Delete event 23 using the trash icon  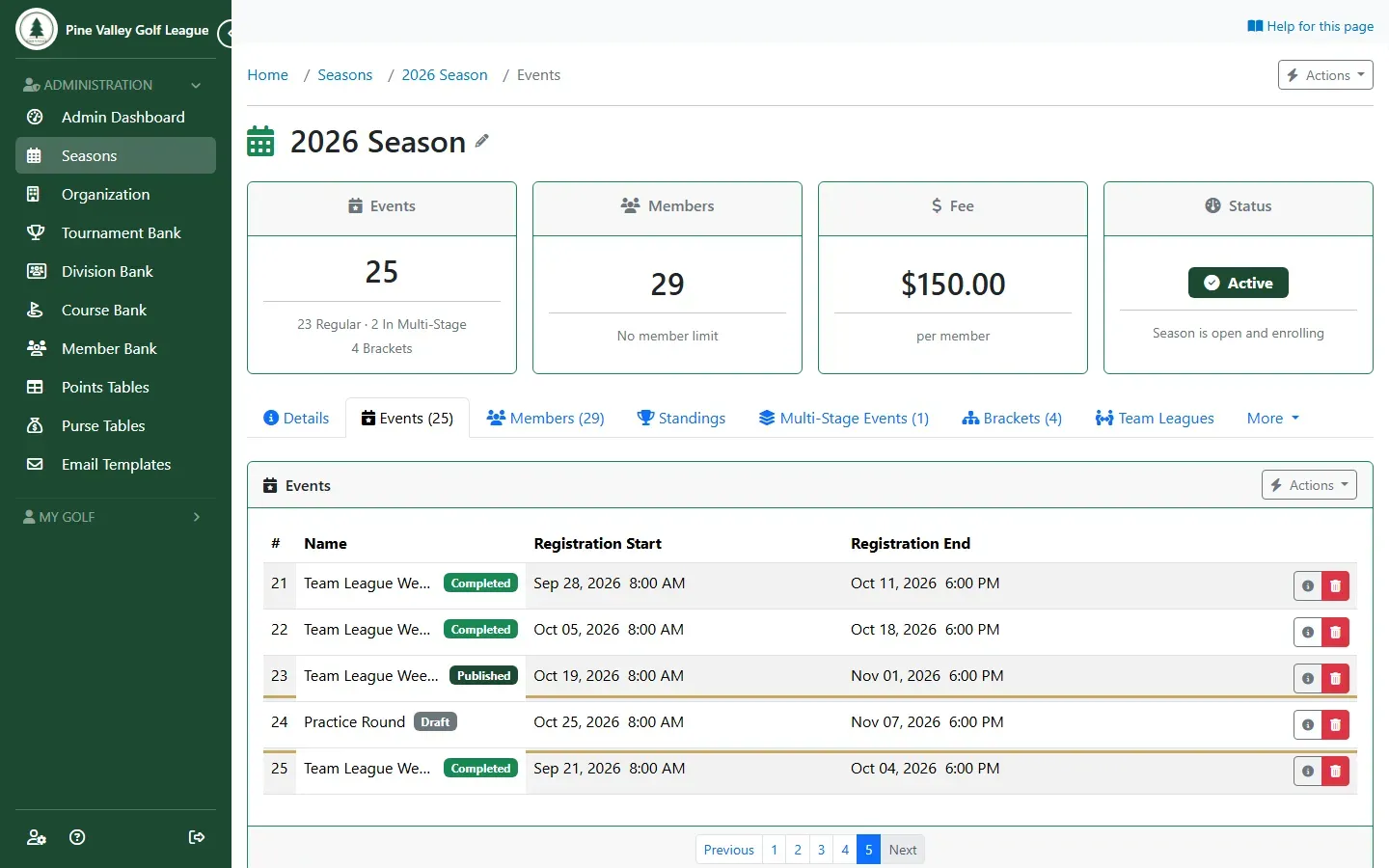pos(1335,678)
